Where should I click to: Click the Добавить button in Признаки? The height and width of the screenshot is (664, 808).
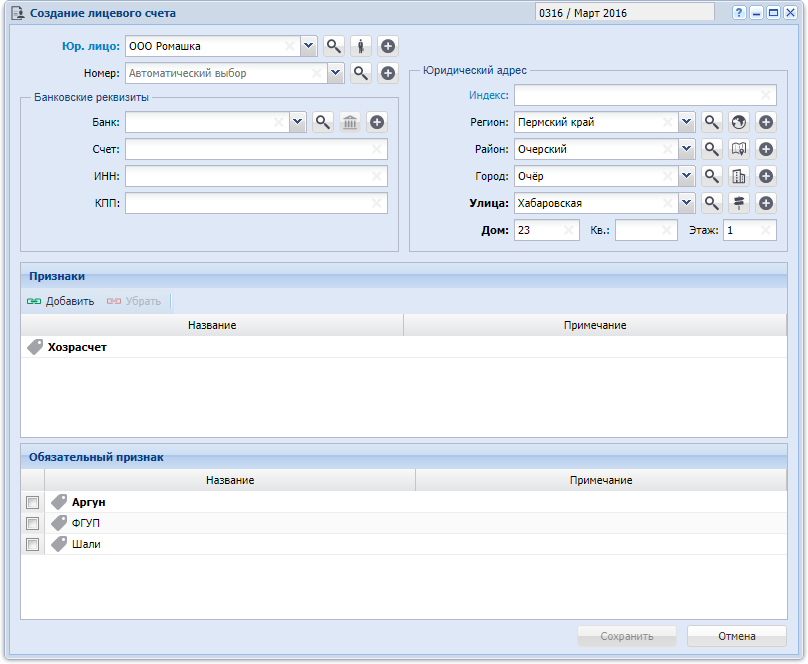[x=61, y=301]
